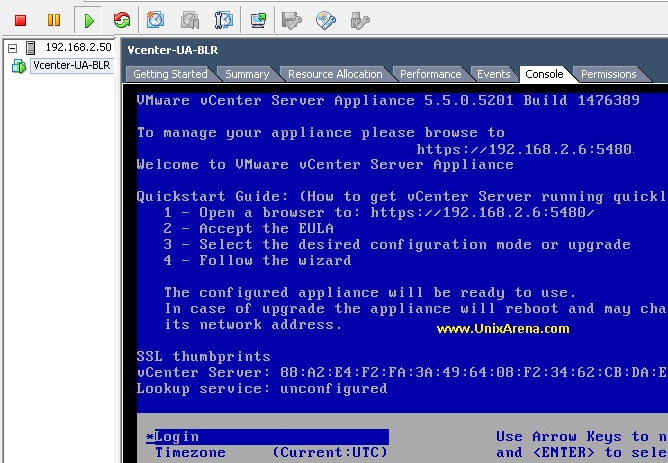Click the host server icon beside 192.168.2.50
Viewport: 668px width, 463px height.
[x=31, y=48]
